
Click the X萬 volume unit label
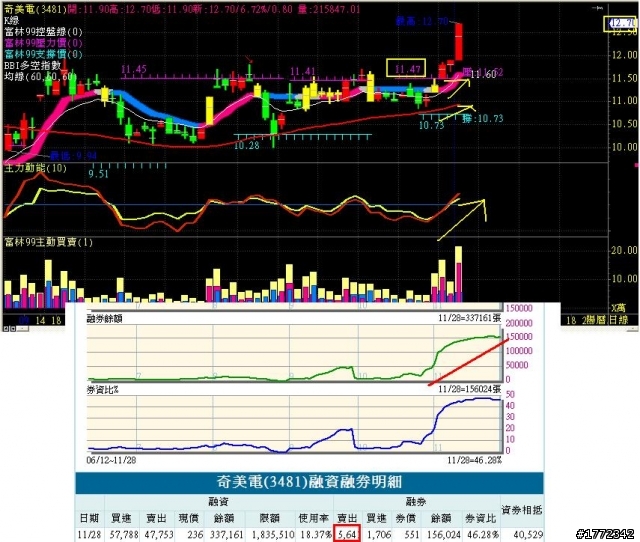pyautogui.click(x=618, y=308)
